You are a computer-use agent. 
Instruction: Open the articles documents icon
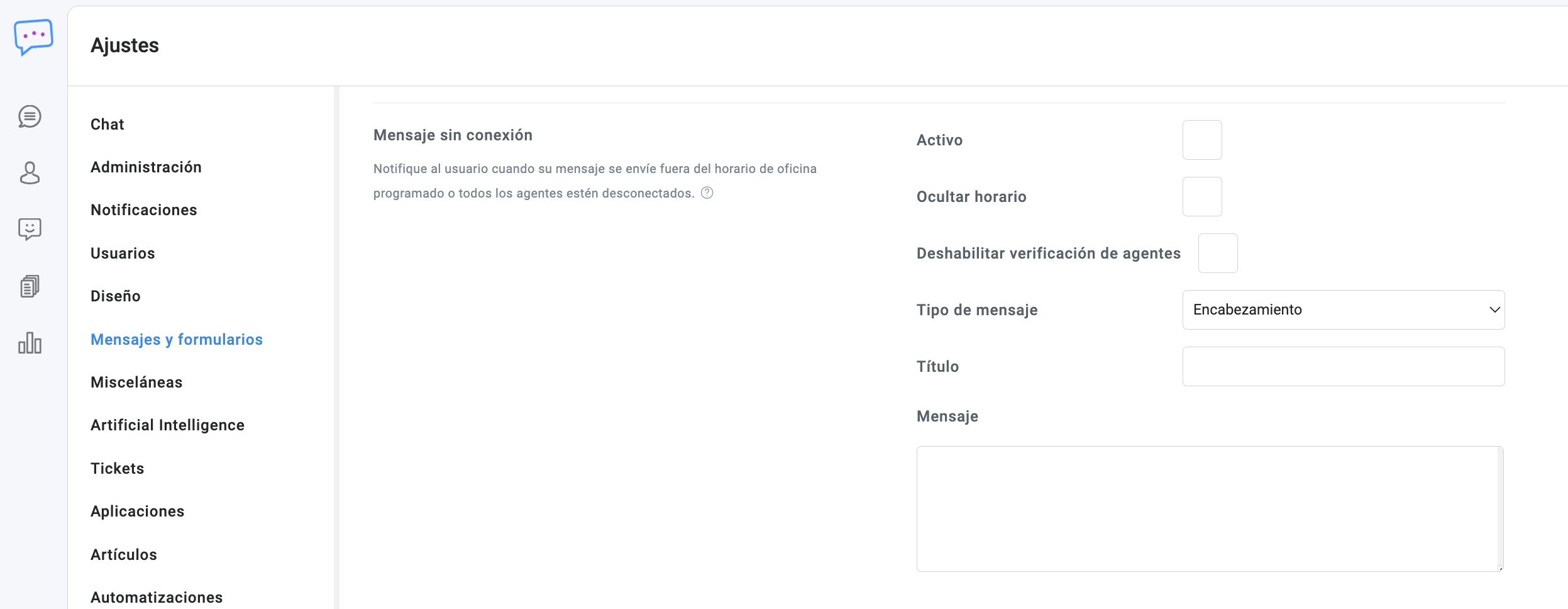click(30, 286)
